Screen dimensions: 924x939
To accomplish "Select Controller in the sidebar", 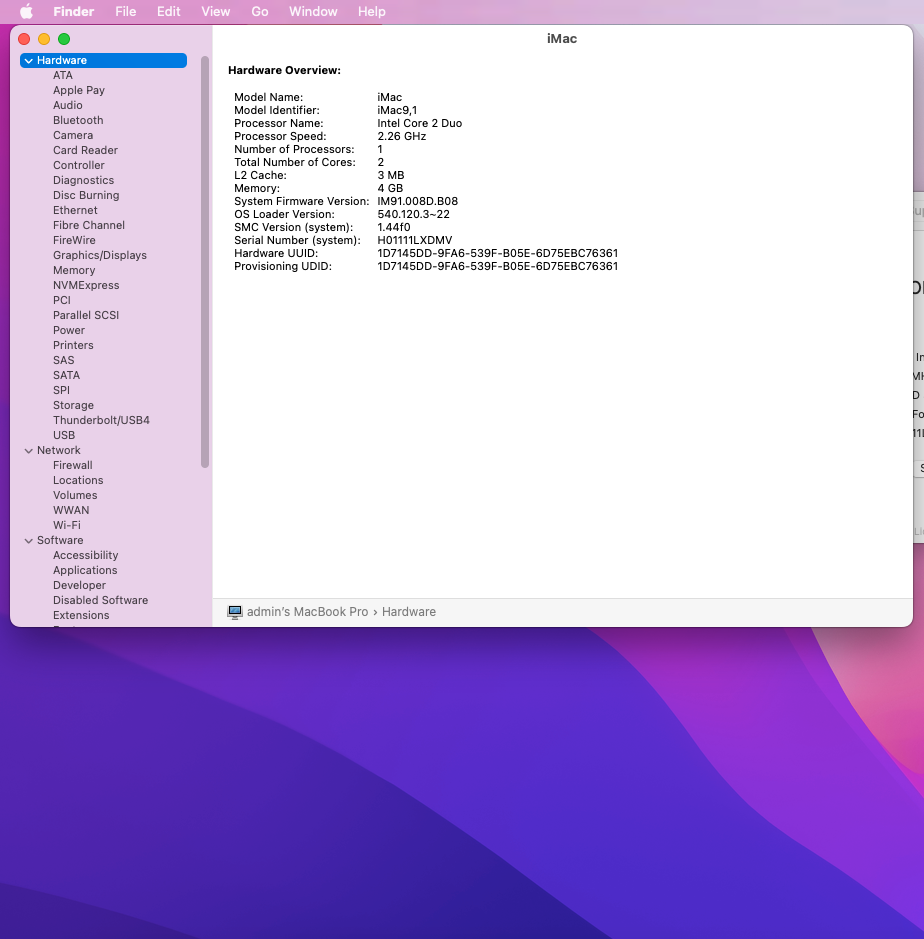I will click(x=78, y=165).
